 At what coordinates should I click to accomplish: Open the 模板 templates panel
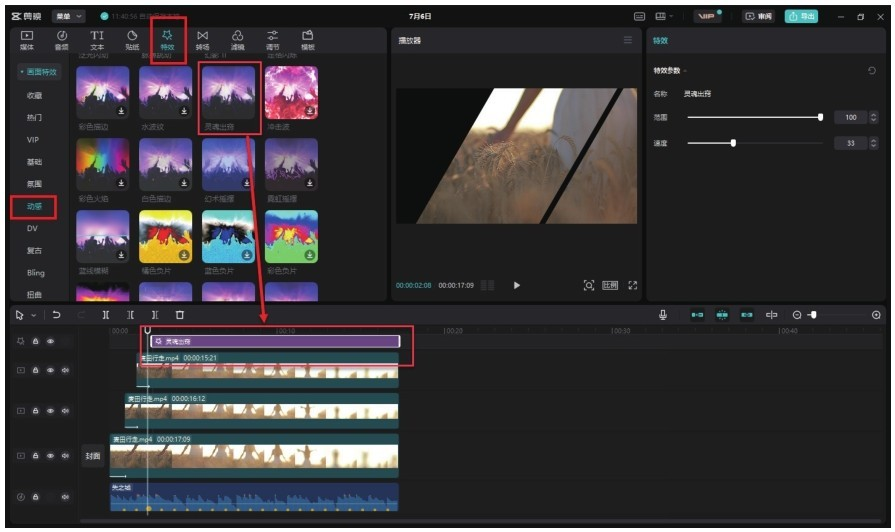pos(308,40)
